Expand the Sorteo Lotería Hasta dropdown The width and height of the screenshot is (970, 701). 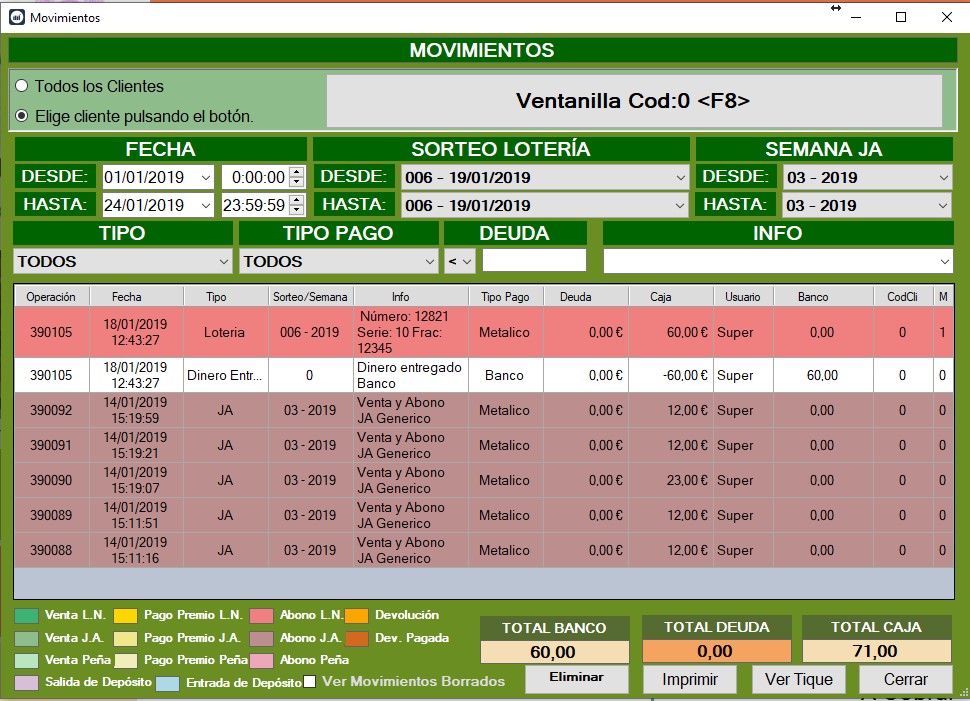click(x=680, y=205)
